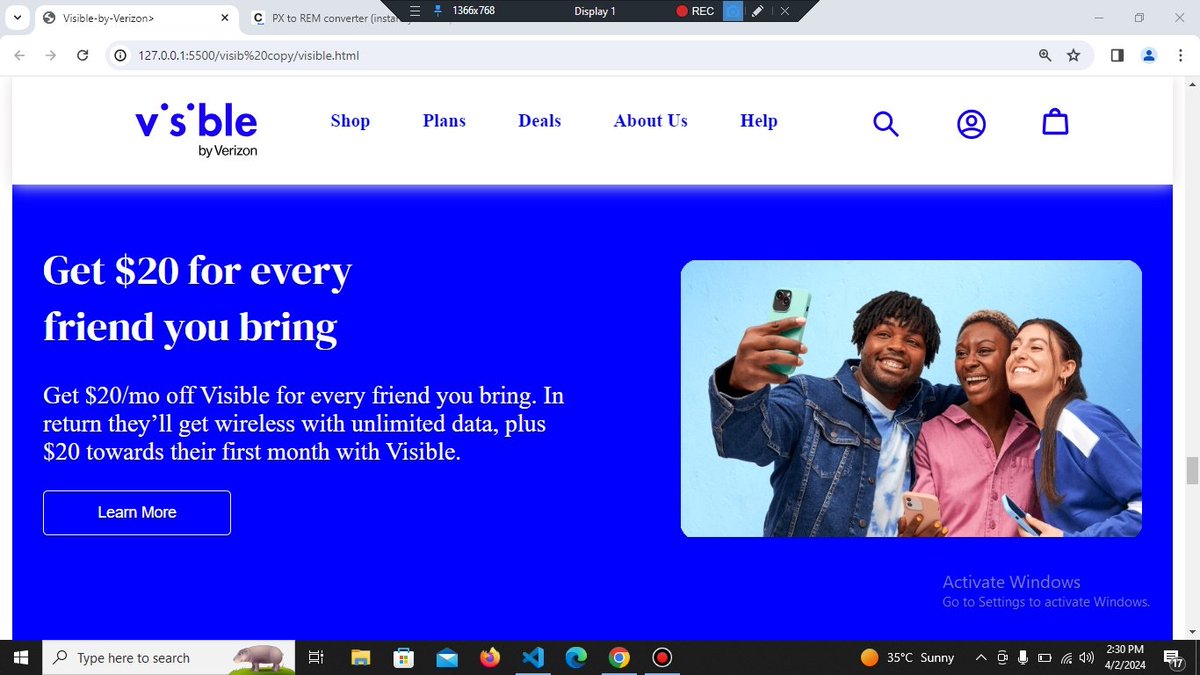Open Visual Studio Code from the taskbar
The height and width of the screenshot is (675, 1200).
pyautogui.click(x=533, y=657)
